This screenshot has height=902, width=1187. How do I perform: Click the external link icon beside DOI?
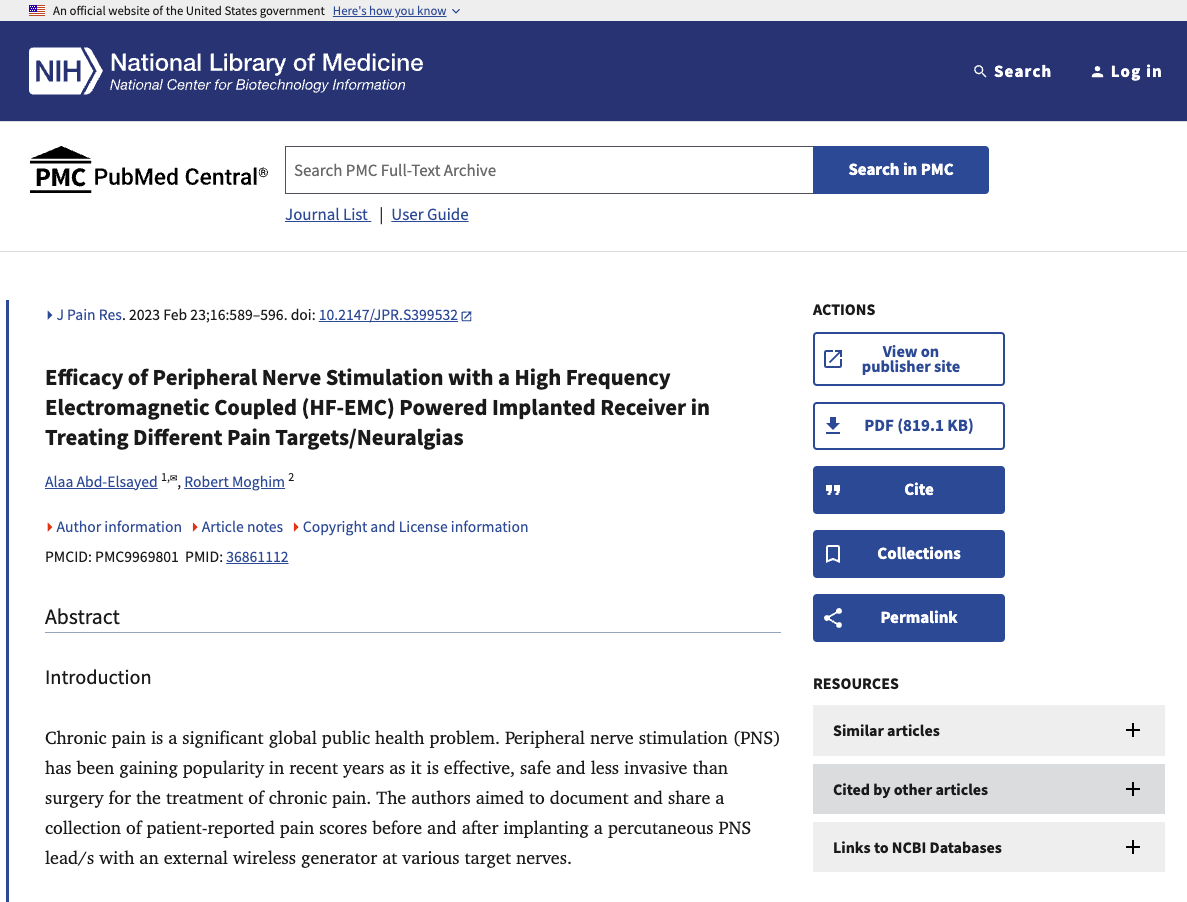[467, 316]
